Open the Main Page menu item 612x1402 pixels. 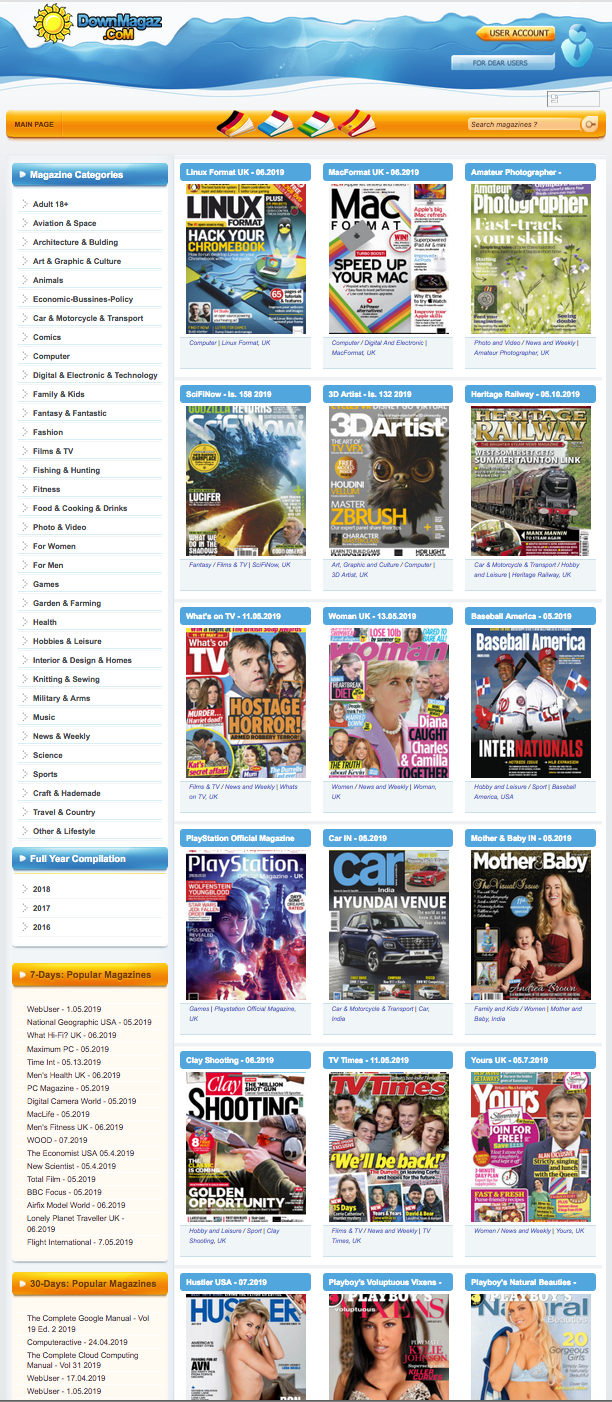pos(35,125)
